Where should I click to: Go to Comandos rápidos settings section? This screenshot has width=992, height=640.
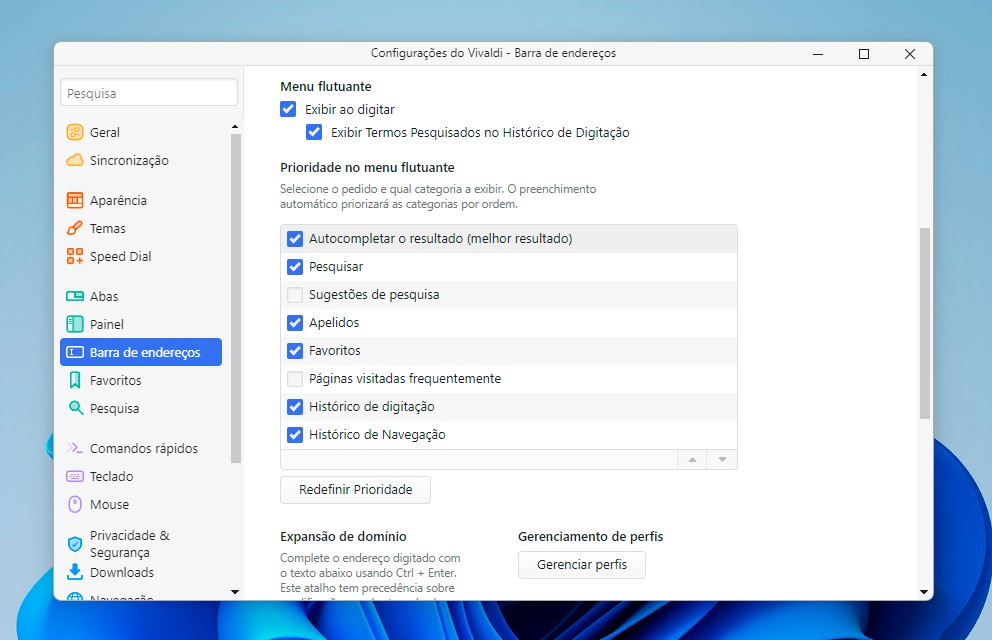point(143,448)
